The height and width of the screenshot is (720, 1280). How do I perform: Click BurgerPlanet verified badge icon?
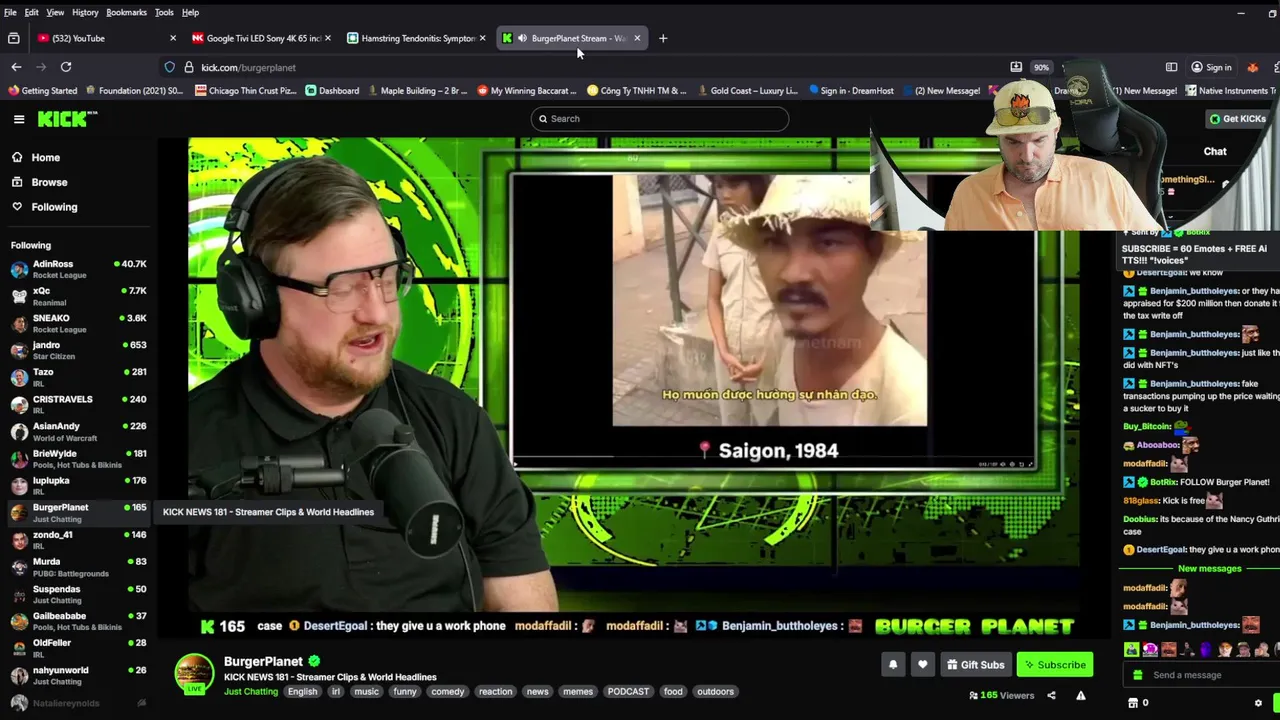[314, 661]
